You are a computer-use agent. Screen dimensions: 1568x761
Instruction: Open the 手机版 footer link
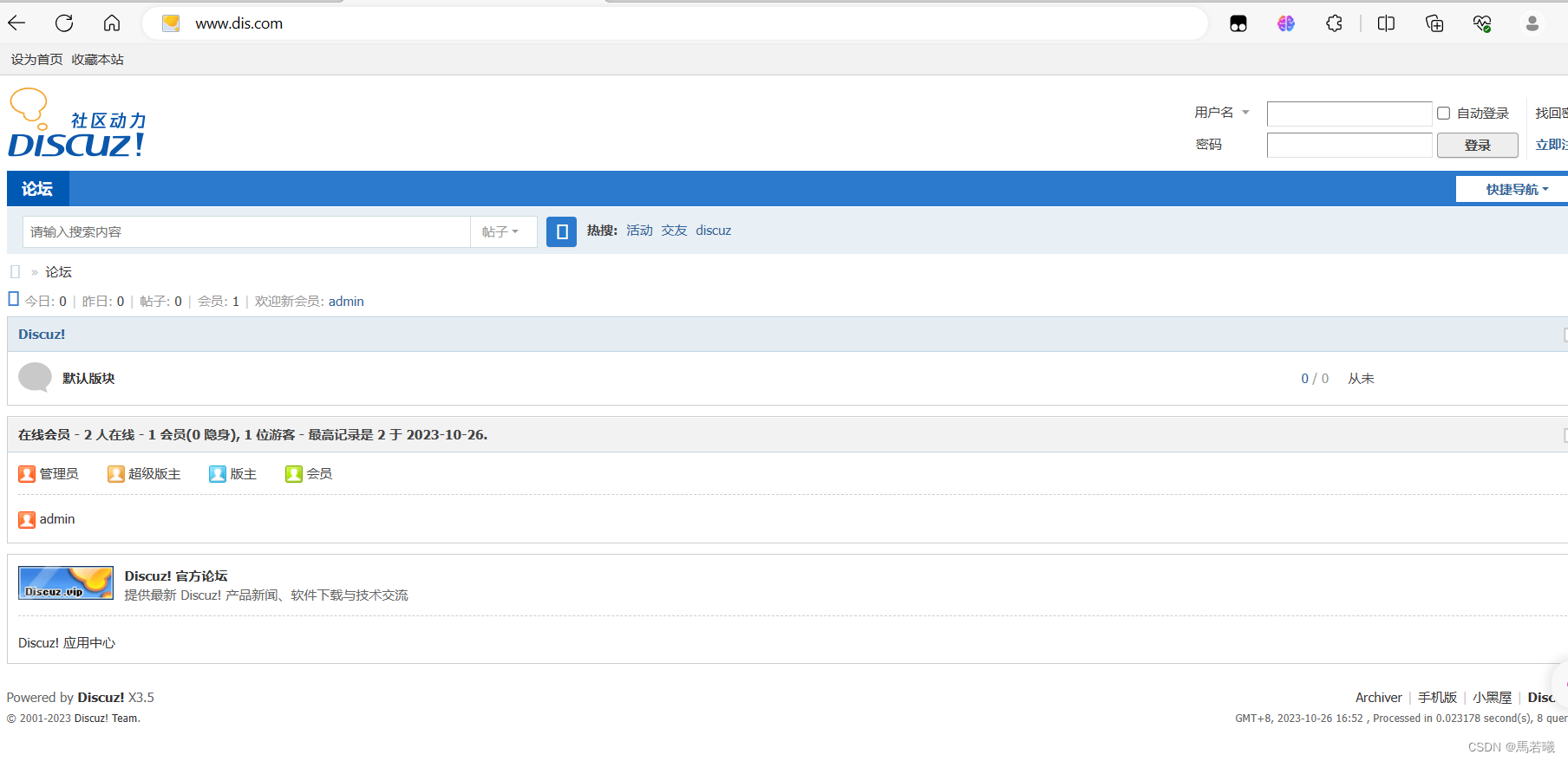point(1437,698)
